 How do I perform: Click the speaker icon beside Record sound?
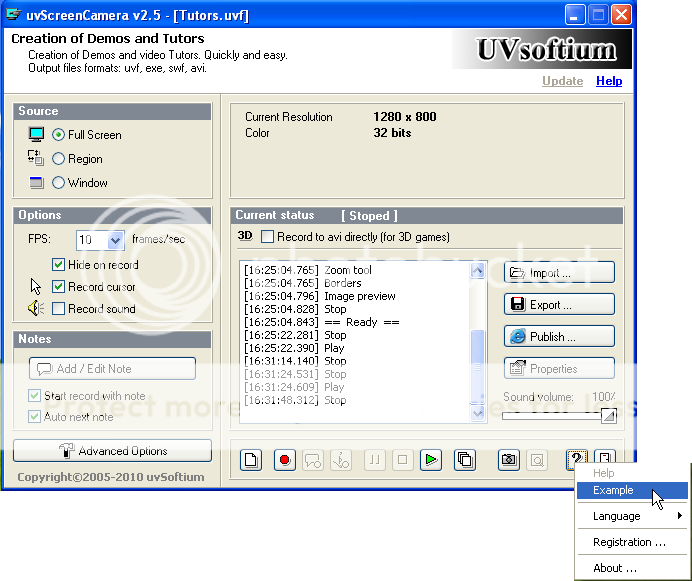pos(36,308)
